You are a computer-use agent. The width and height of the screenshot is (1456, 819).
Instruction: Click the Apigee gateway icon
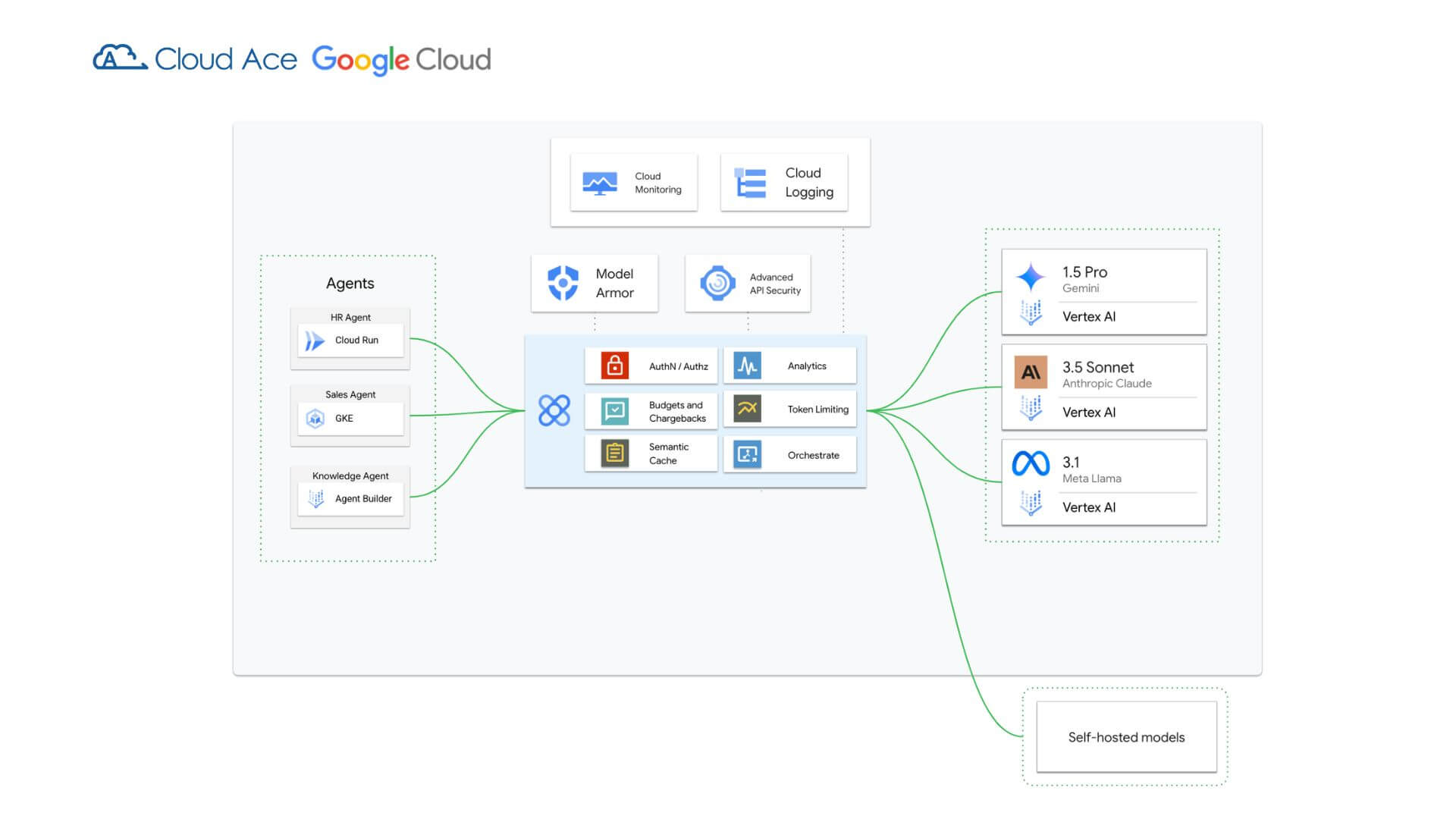pyautogui.click(x=554, y=410)
